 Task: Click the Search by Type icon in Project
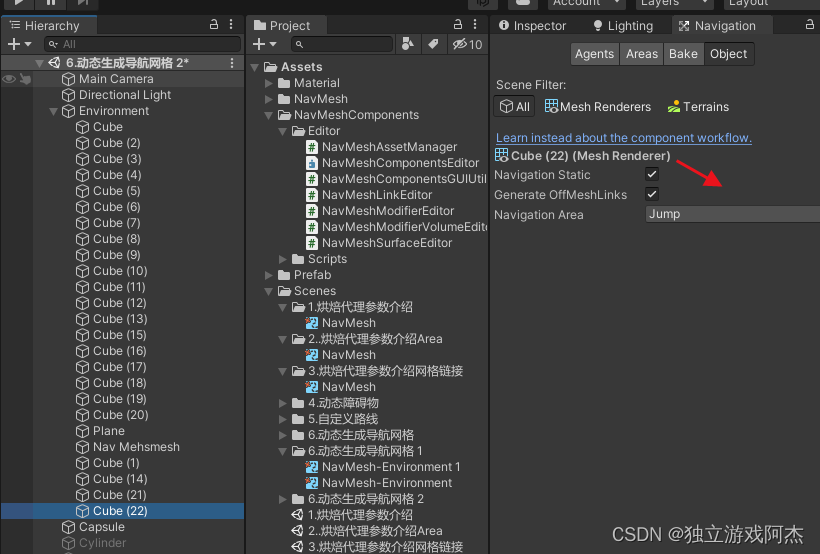(x=407, y=44)
